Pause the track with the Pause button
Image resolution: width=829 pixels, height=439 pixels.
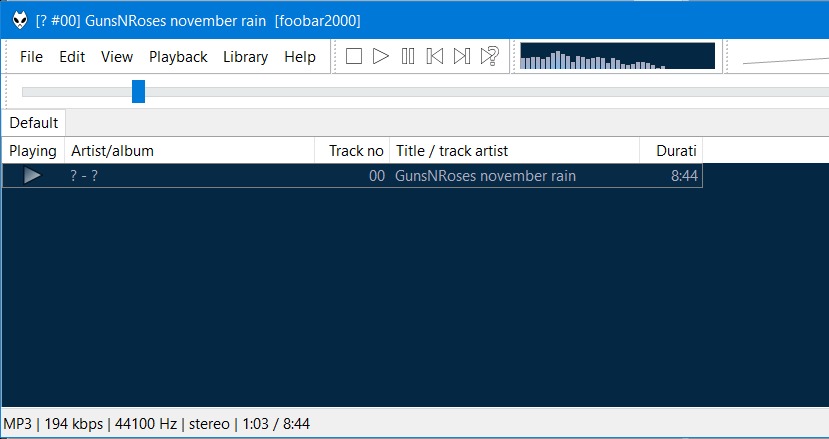408,56
